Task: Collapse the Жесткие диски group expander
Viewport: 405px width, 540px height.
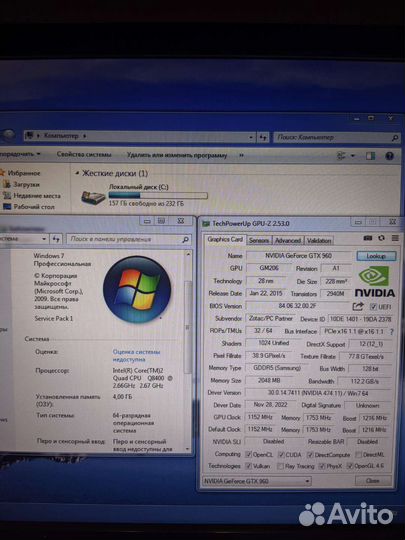Action: click(x=77, y=173)
